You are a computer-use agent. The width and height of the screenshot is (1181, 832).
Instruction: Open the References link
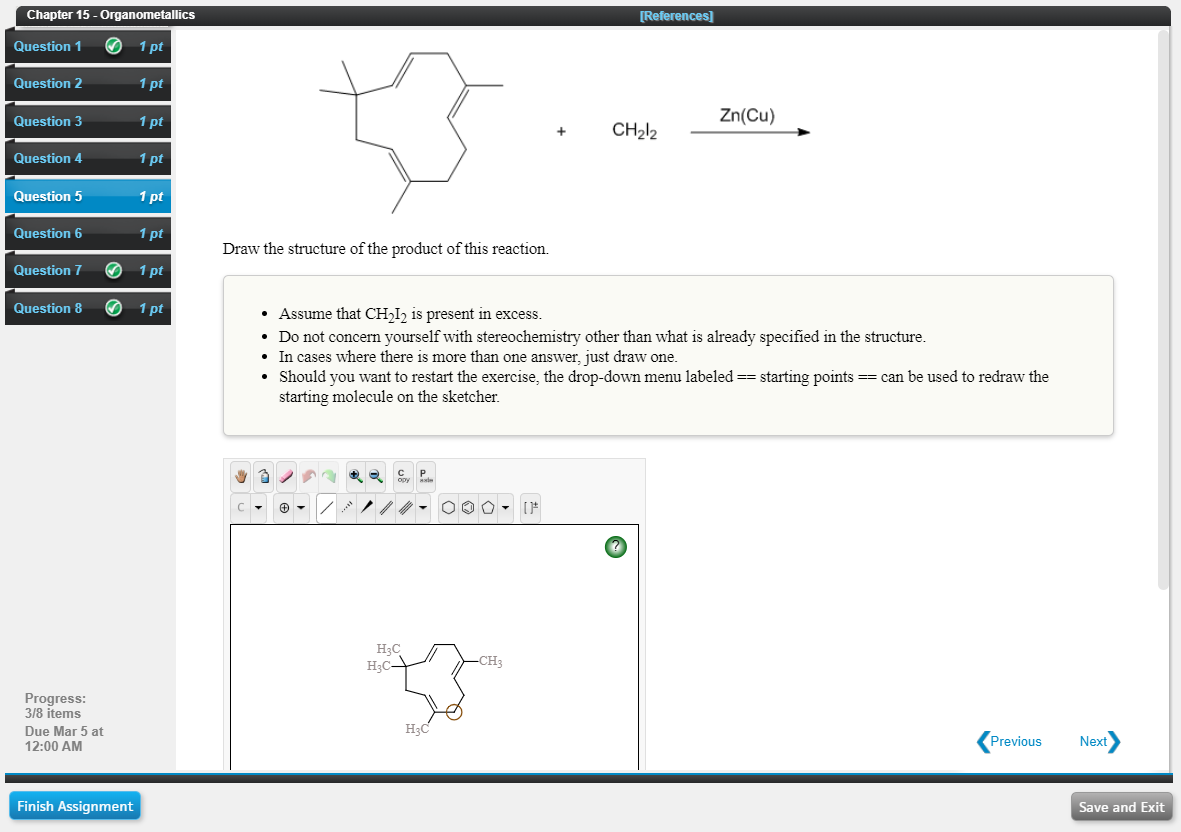tap(675, 15)
